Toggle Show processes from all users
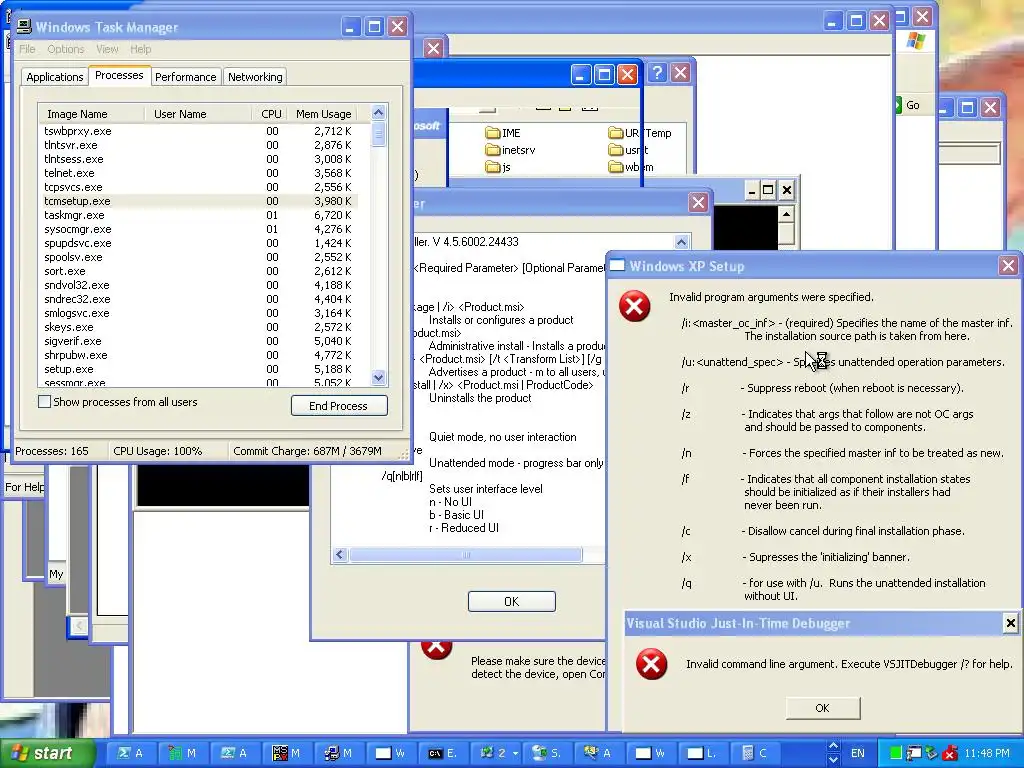Viewport: 1024px width, 768px height. coord(44,402)
